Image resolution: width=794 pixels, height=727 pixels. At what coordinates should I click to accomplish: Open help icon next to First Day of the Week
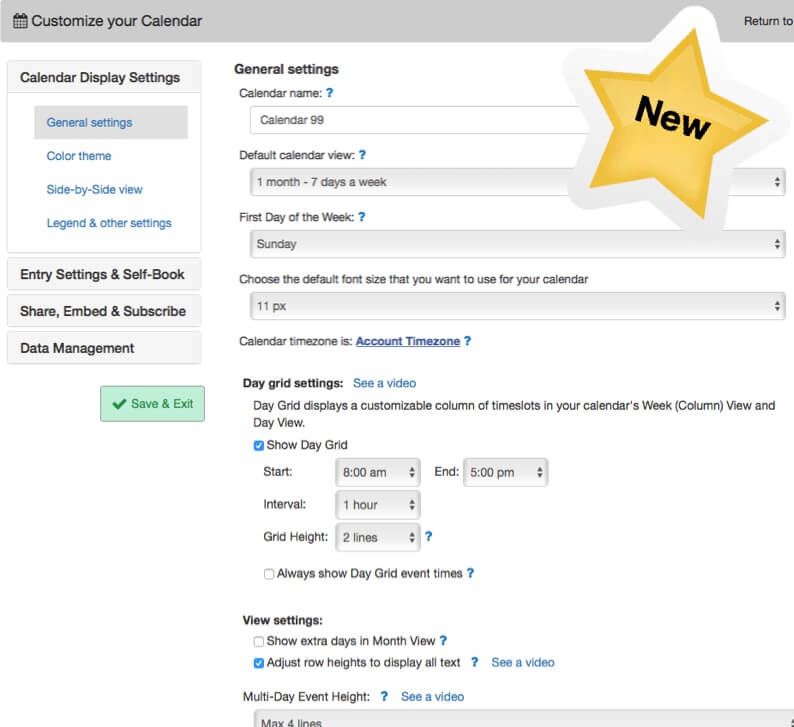[x=362, y=217]
